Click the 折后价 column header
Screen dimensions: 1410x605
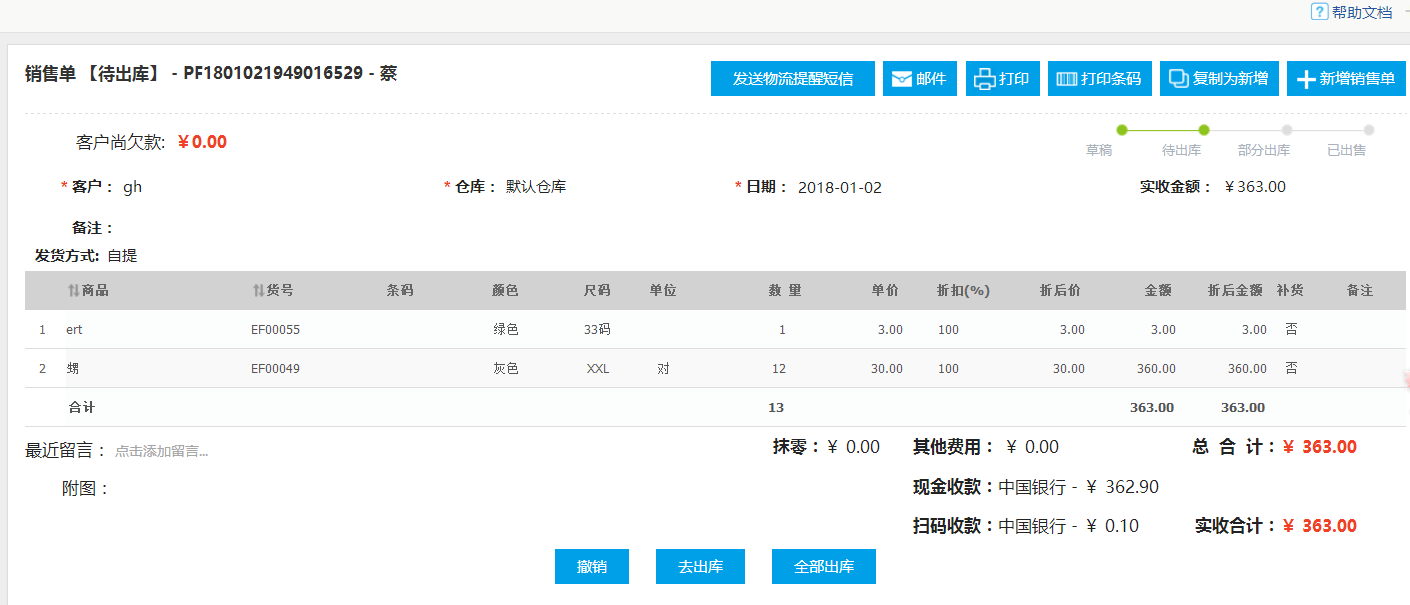[1060, 290]
